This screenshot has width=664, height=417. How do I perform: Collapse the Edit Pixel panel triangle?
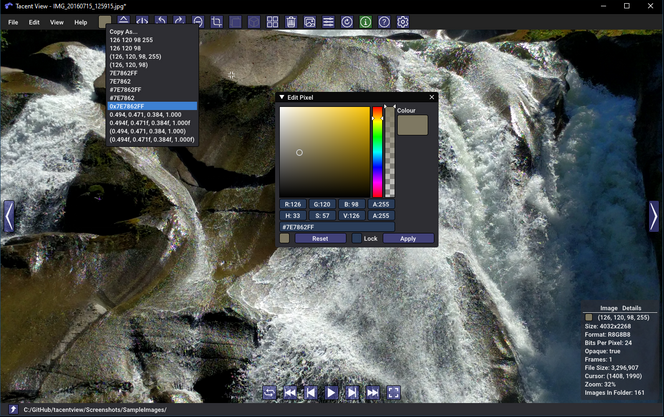(282, 97)
